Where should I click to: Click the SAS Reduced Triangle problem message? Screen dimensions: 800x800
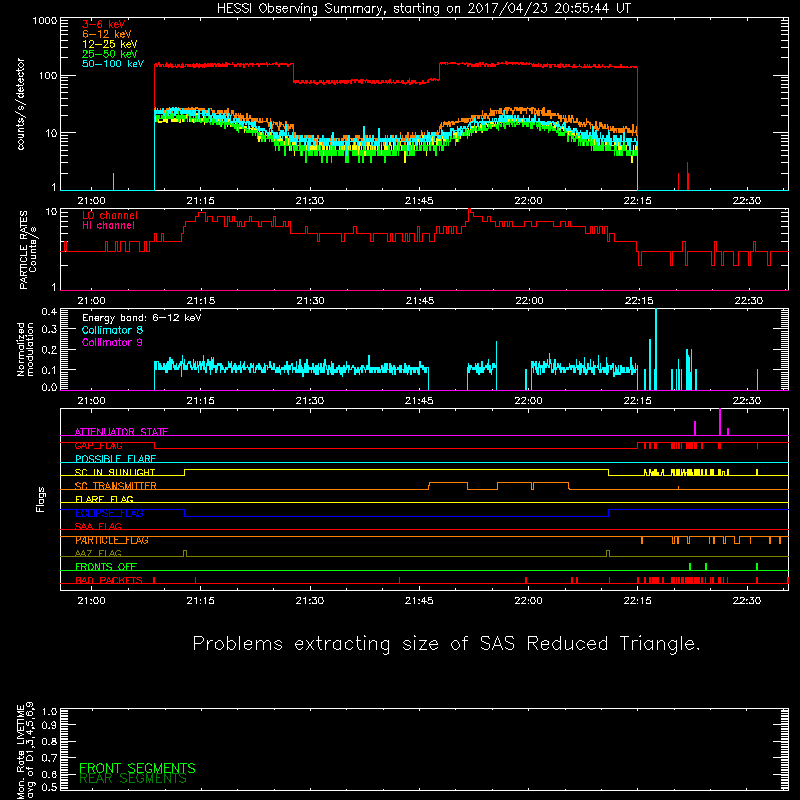click(446, 644)
